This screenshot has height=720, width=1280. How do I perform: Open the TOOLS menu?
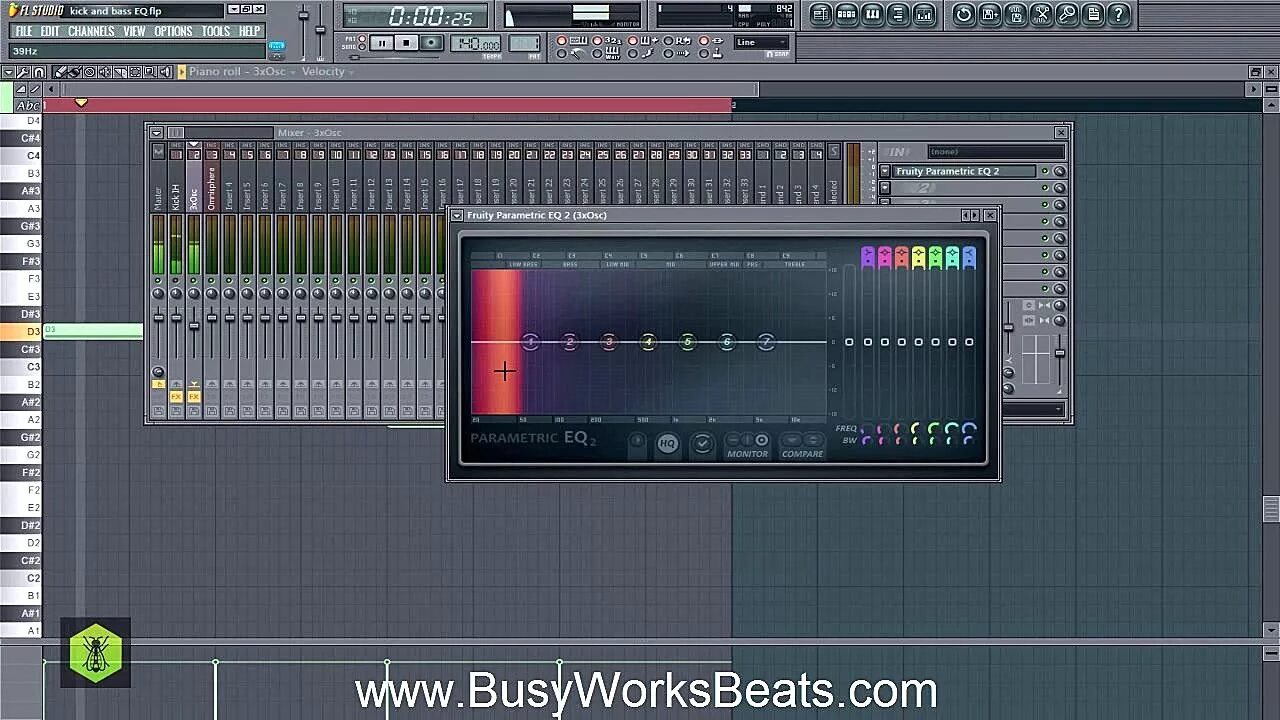pyautogui.click(x=216, y=31)
